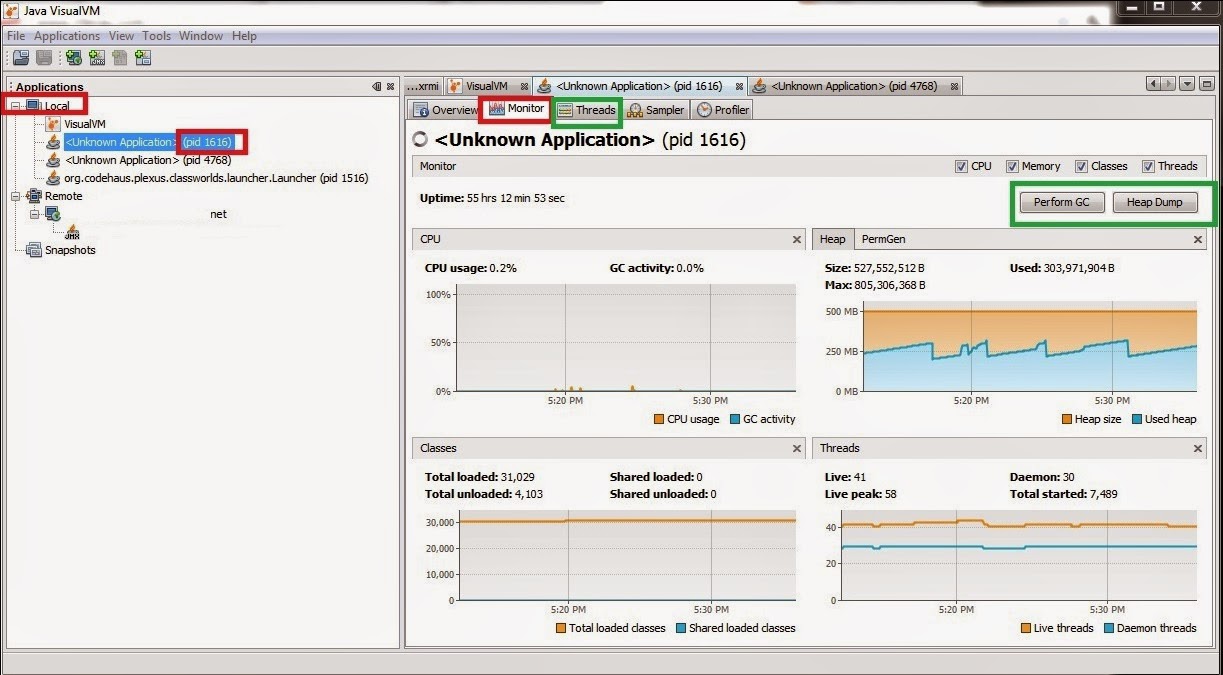
Task: Switch to the Monitor tab
Action: [517, 109]
